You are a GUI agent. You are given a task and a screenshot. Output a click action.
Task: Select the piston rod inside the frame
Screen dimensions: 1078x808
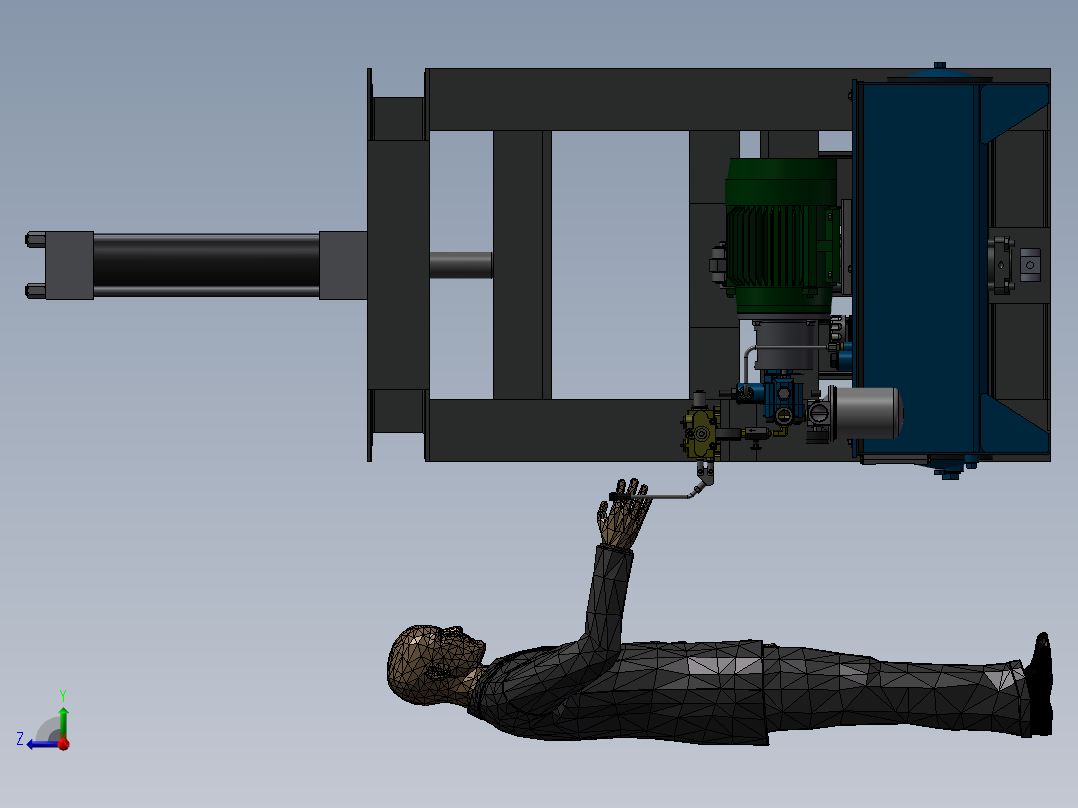coord(461,265)
